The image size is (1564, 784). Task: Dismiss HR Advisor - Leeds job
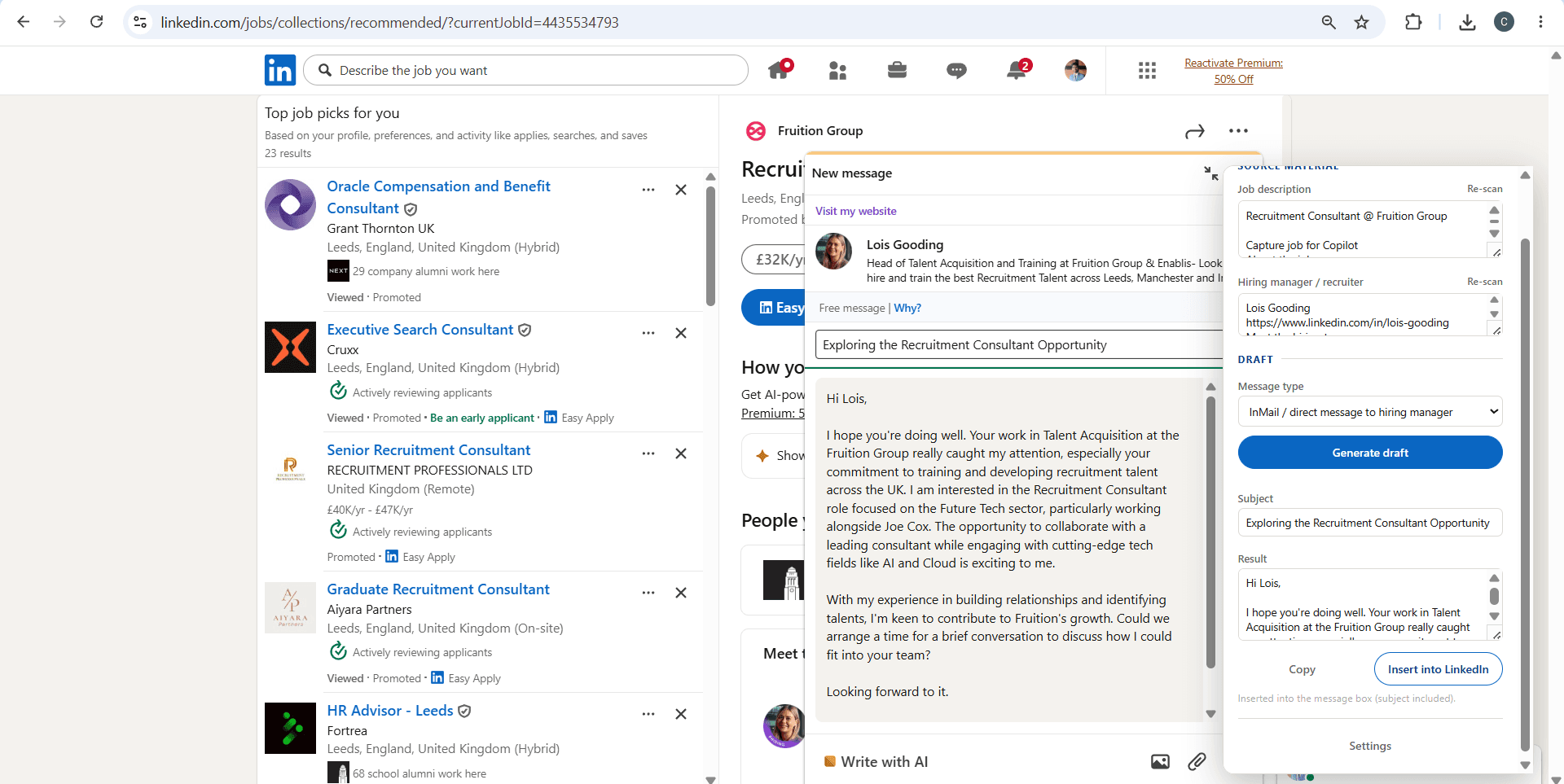click(x=681, y=714)
